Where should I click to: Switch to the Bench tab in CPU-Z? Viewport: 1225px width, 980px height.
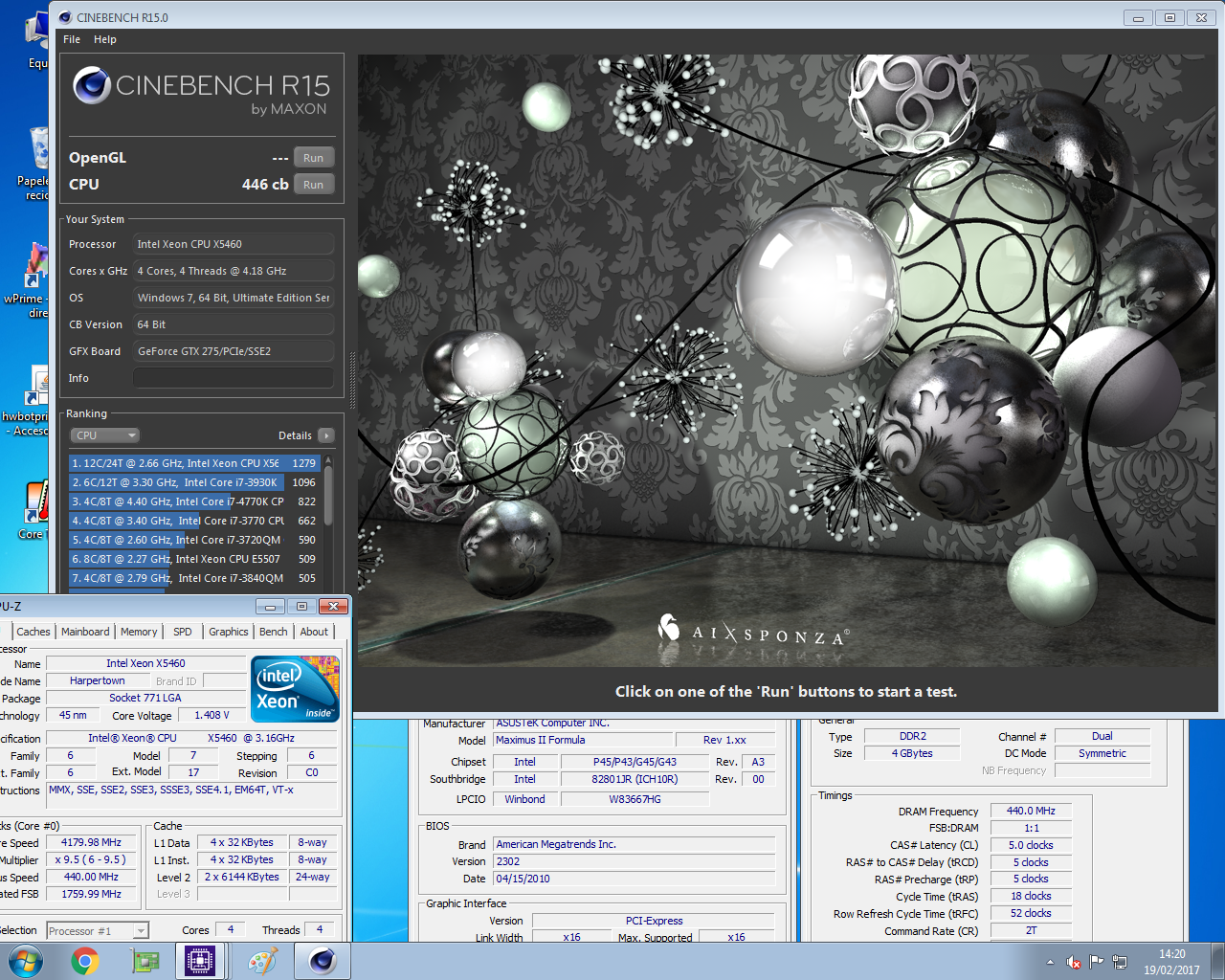(x=274, y=632)
